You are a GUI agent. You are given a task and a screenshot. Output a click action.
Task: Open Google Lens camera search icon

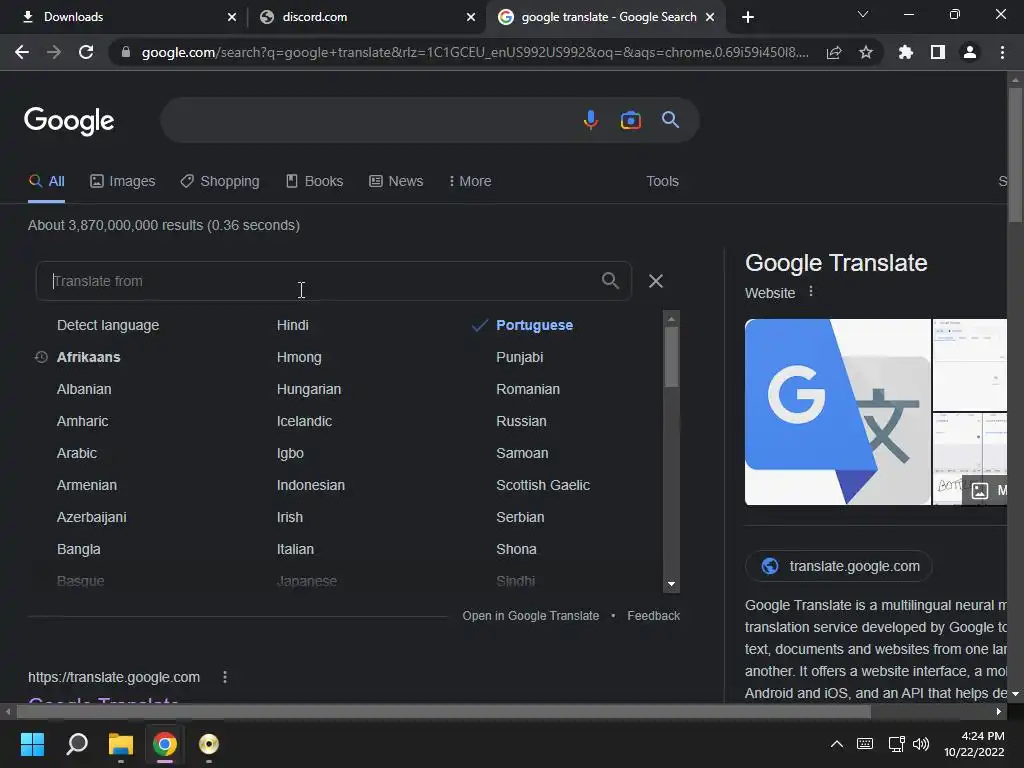click(630, 120)
